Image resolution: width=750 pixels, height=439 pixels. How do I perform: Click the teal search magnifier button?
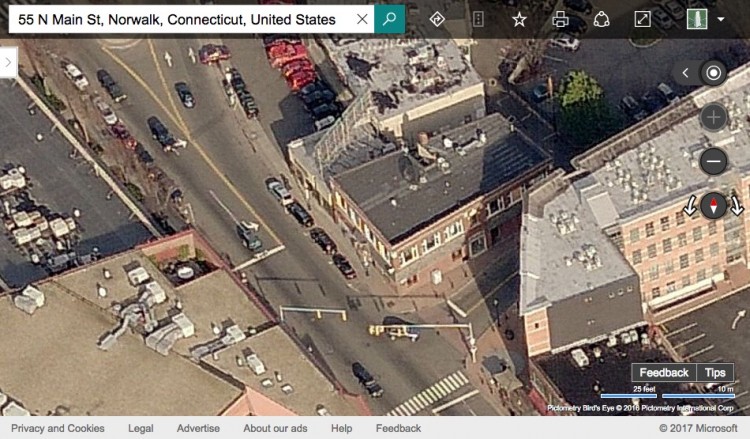(389, 19)
